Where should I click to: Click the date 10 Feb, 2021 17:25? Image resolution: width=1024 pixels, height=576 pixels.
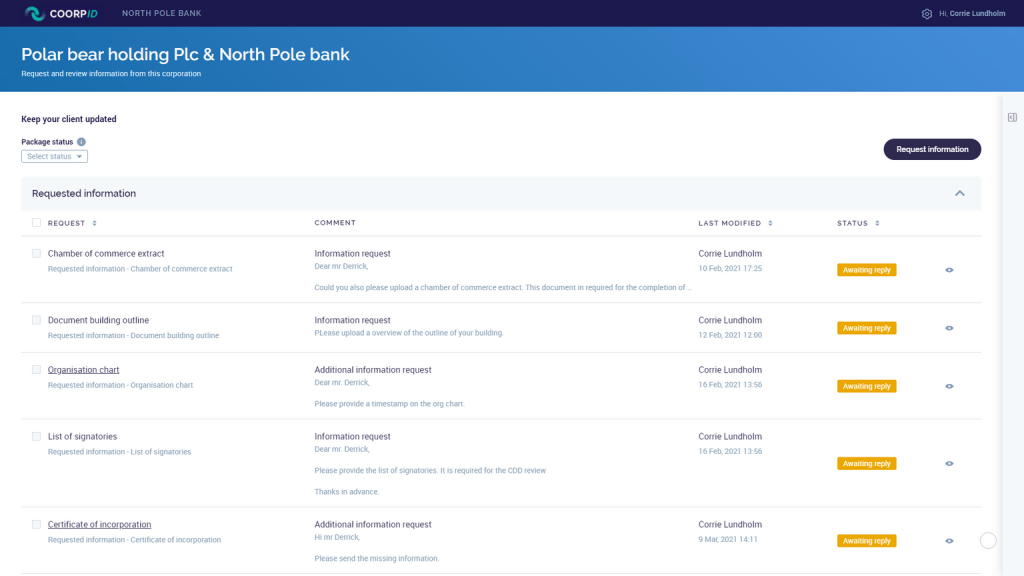(x=730, y=268)
